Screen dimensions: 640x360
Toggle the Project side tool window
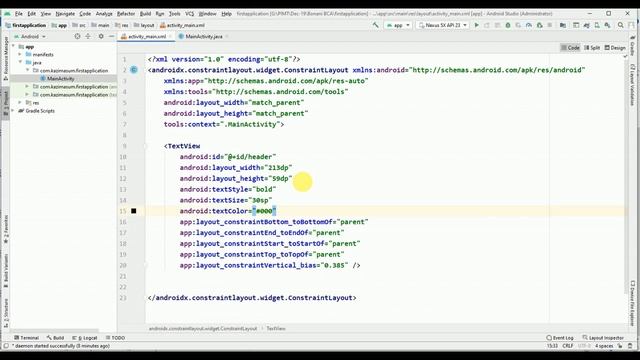[6, 103]
